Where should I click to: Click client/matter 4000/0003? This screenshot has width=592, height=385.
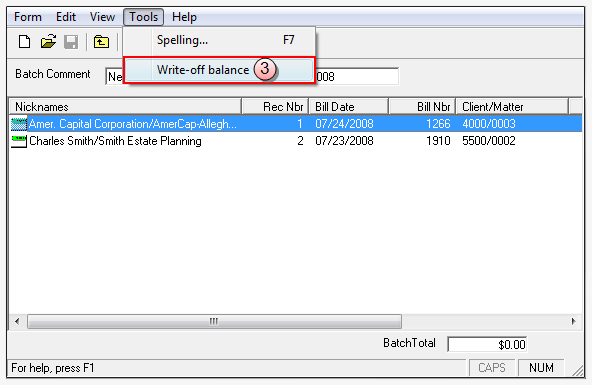[489, 124]
